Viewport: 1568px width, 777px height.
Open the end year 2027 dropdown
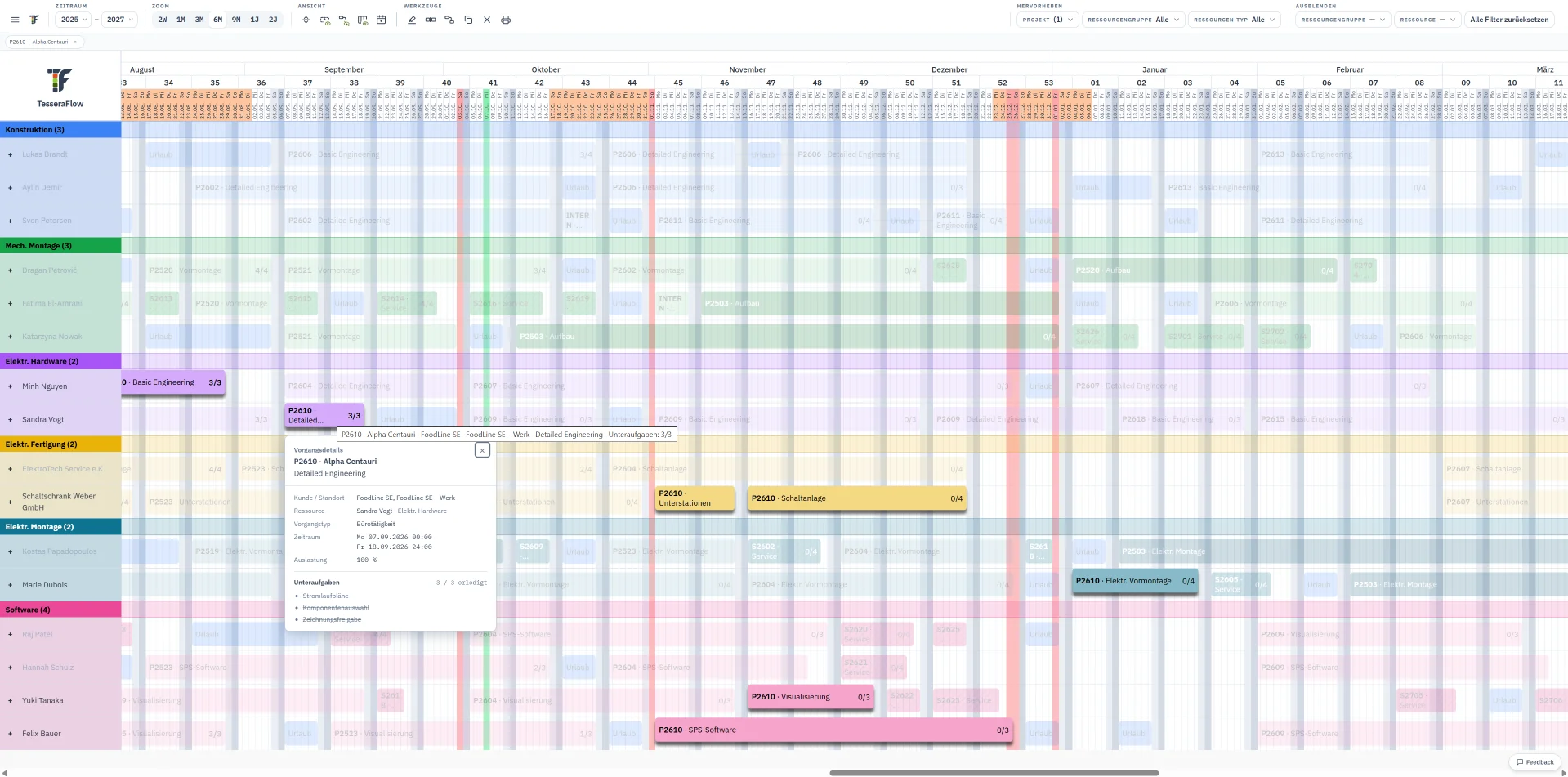tap(119, 20)
